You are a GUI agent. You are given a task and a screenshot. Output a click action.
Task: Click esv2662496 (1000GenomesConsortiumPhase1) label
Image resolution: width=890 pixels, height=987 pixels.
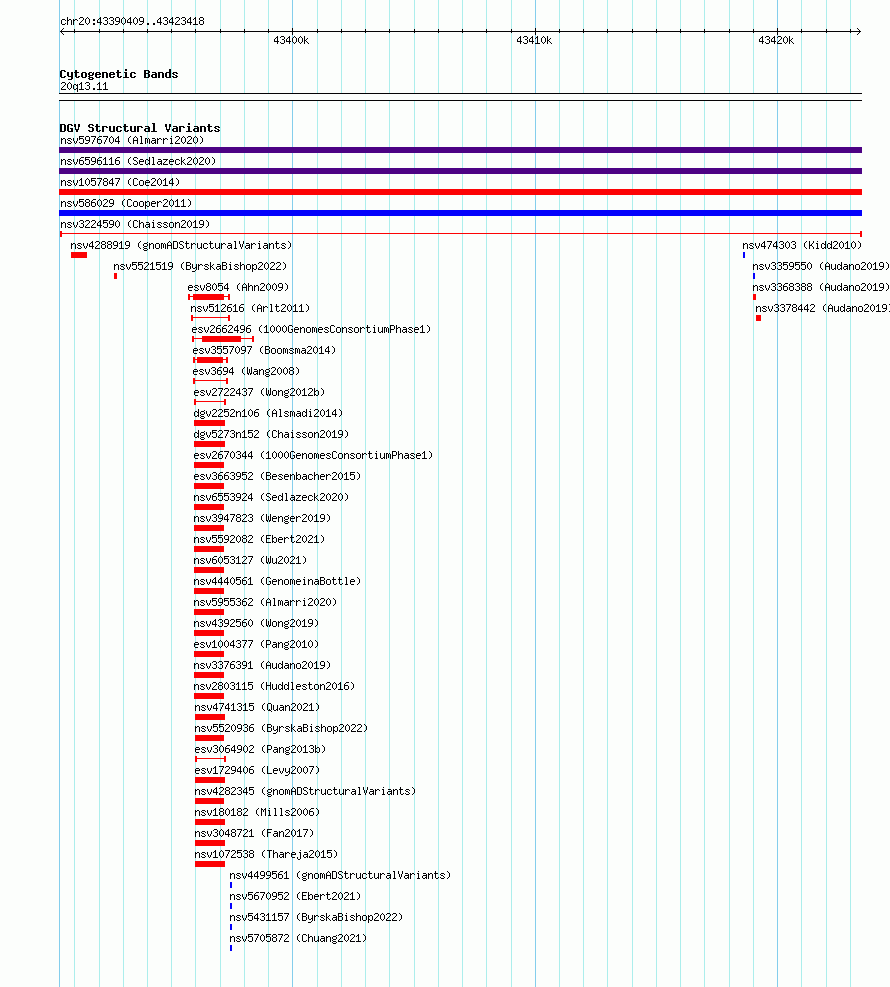312,329
